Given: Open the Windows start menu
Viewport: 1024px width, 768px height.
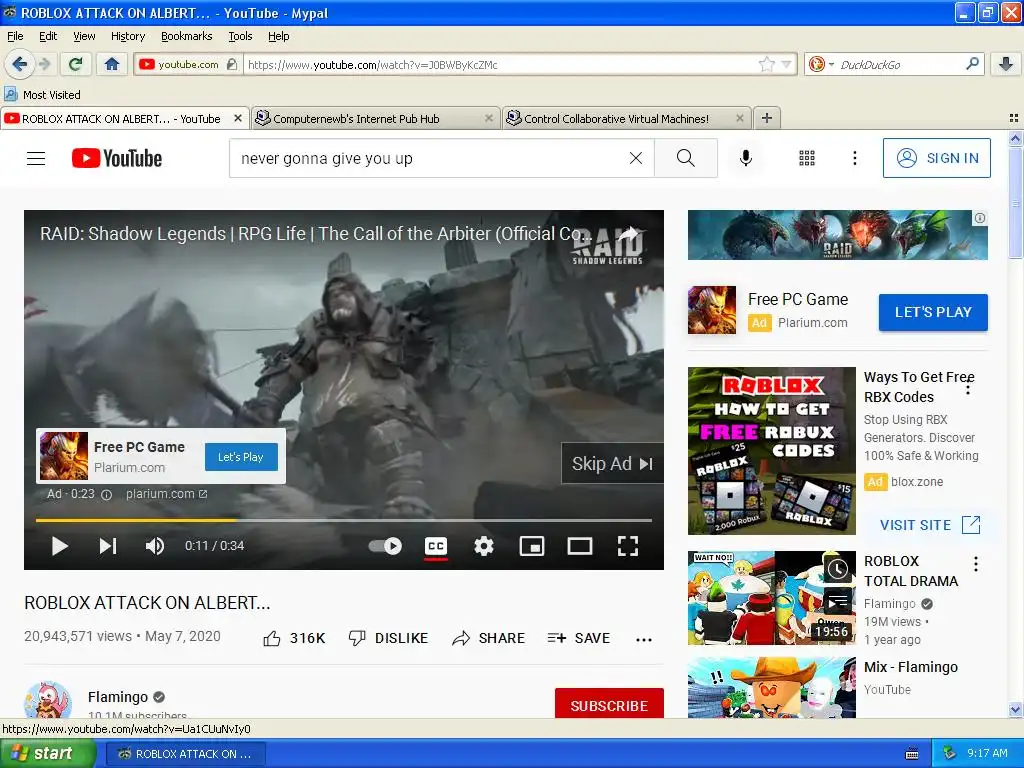Looking at the screenshot, I should [x=47, y=754].
